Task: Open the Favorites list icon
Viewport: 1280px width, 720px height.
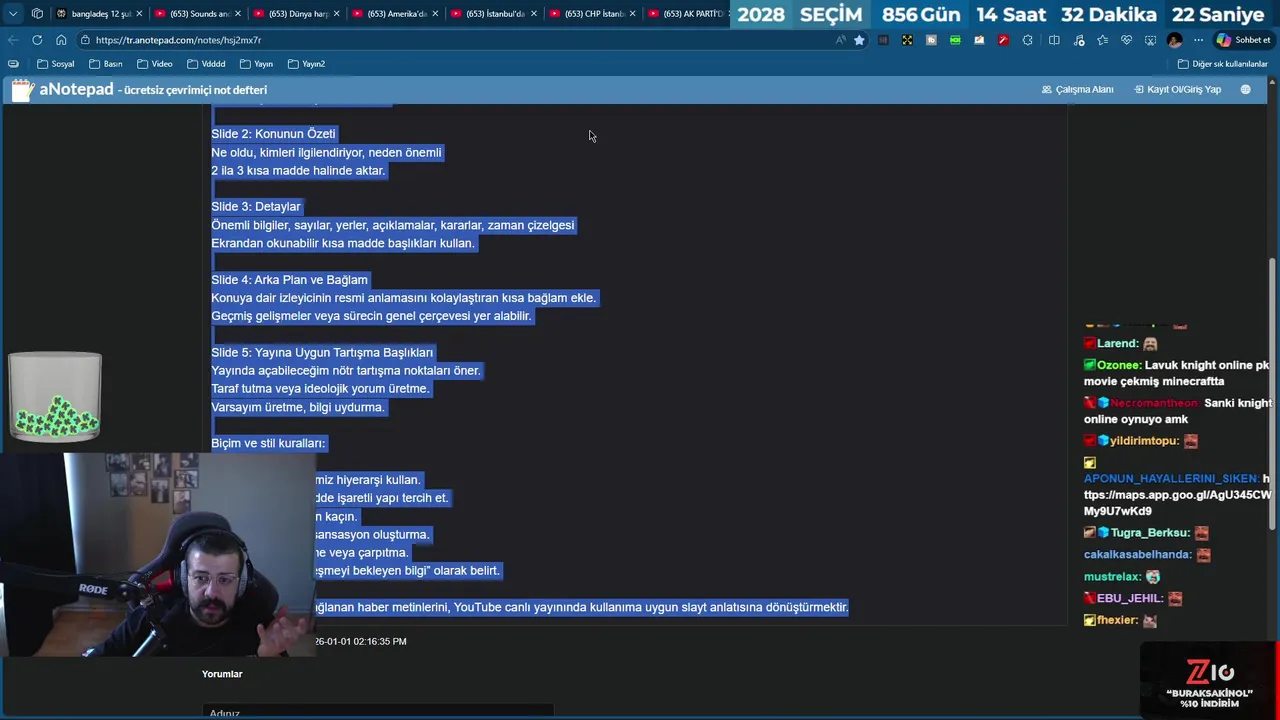Action: click(x=1102, y=40)
